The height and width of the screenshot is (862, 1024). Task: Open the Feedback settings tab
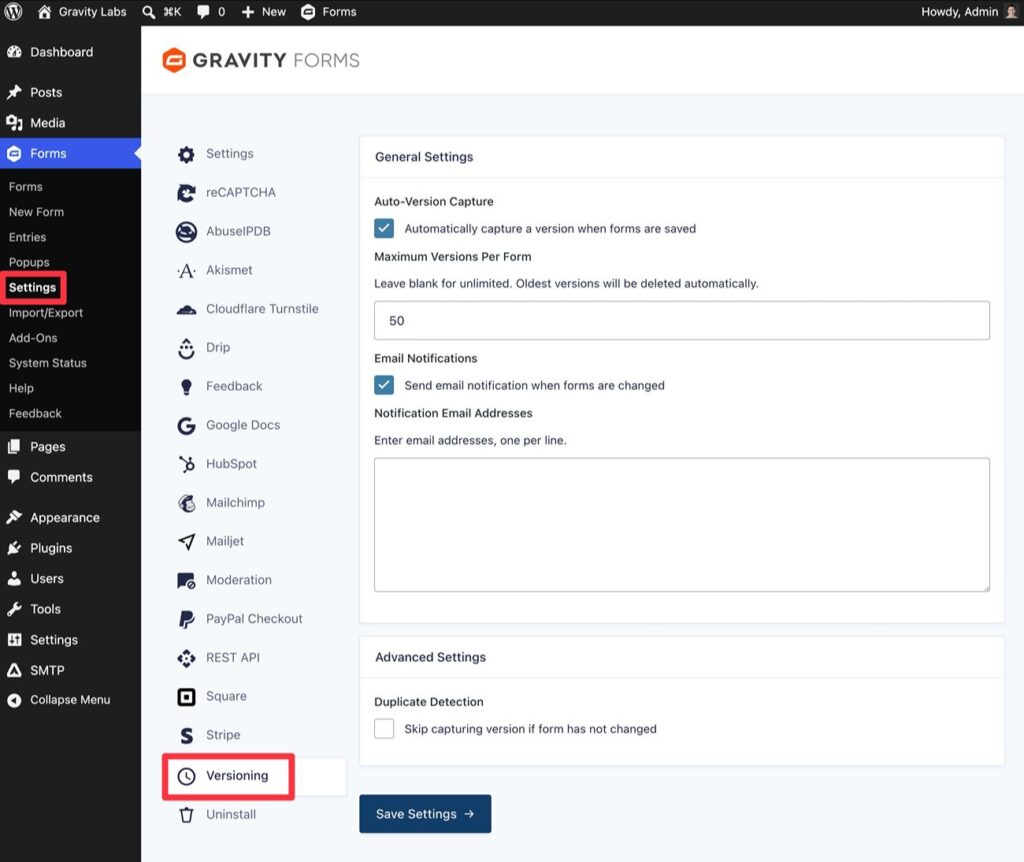234,387
